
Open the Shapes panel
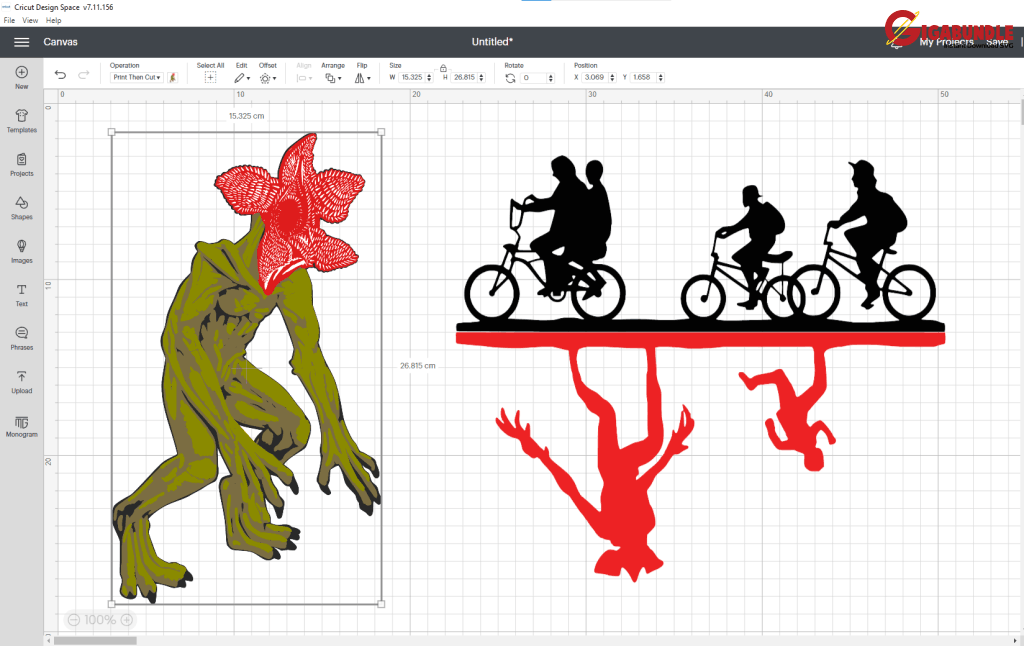[x=21, y=208]
